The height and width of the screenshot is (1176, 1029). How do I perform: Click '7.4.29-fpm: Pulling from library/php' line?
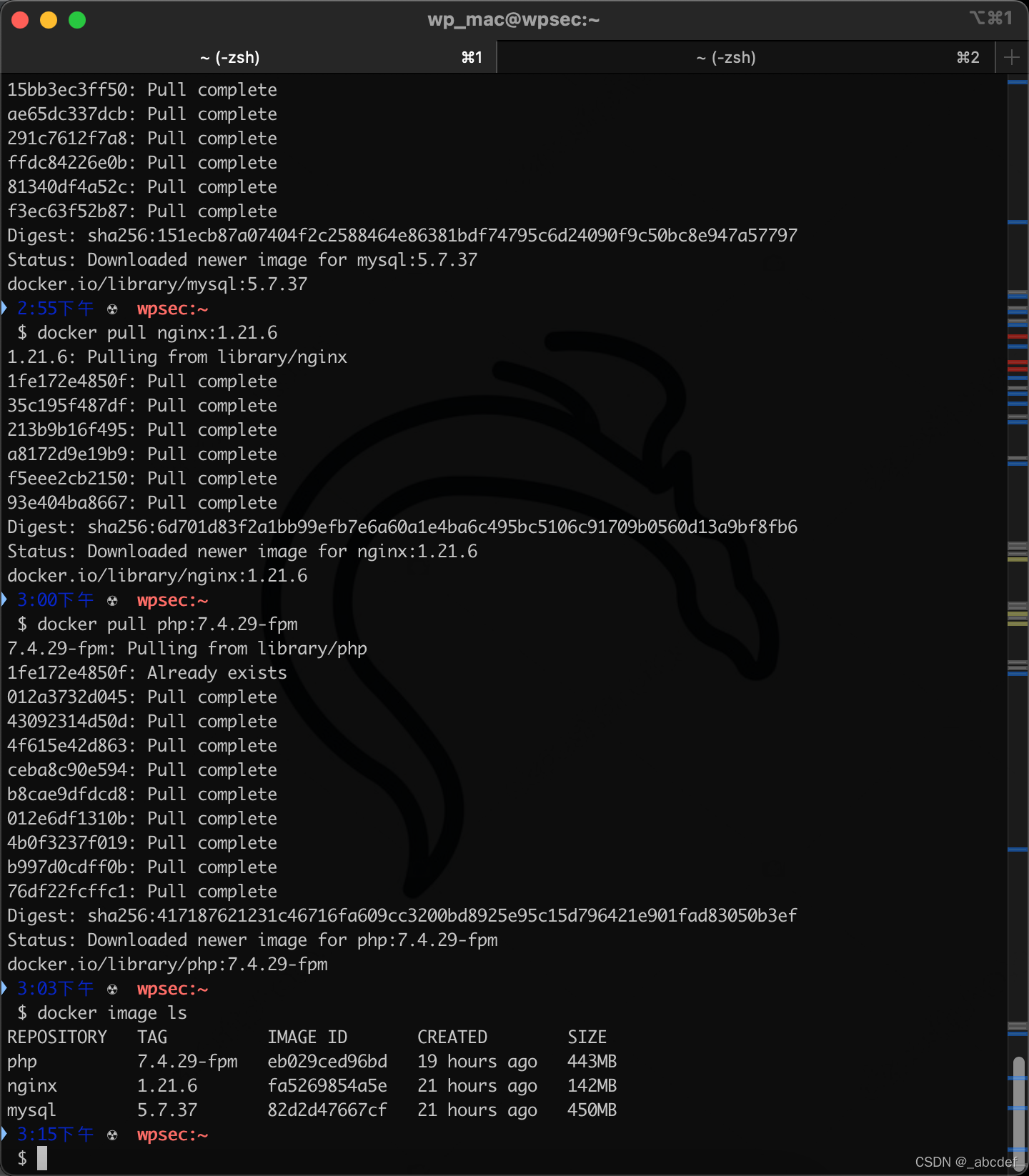point(187,649)
